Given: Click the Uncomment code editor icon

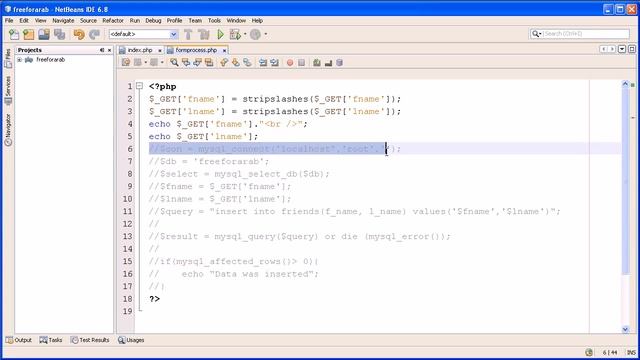Looking at the screenshot, I should tap(328, 62).
